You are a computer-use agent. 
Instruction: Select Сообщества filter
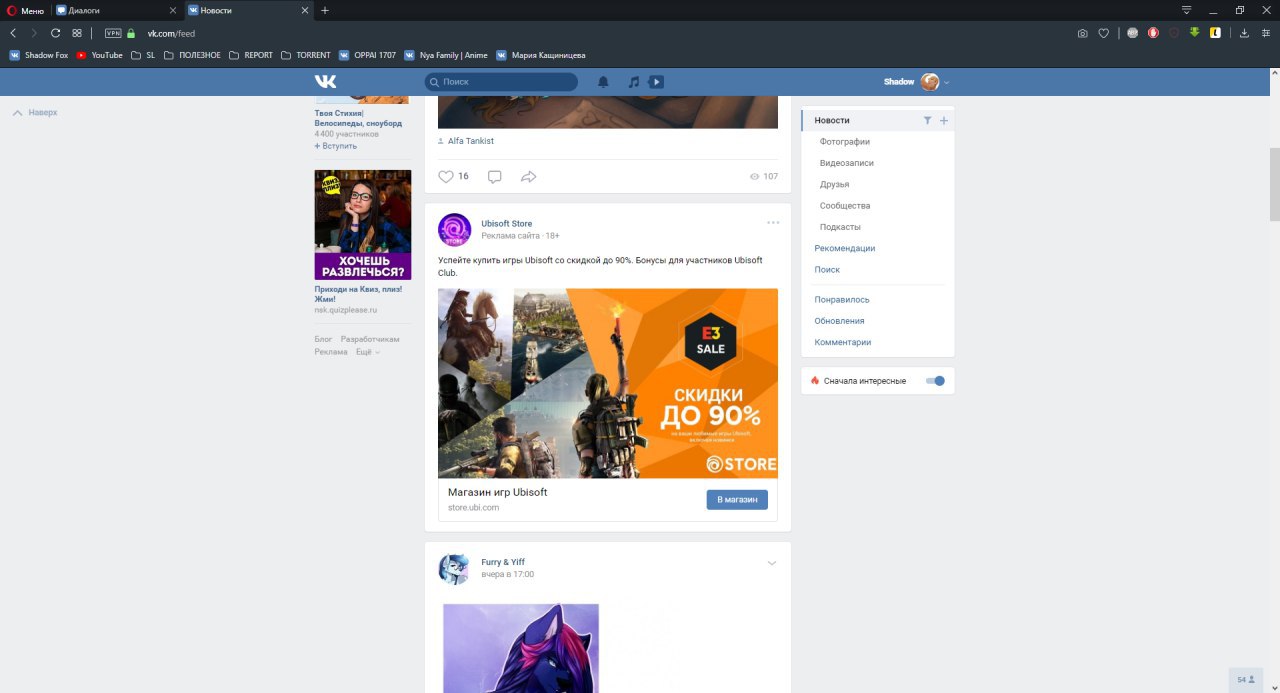coord(845,206)
